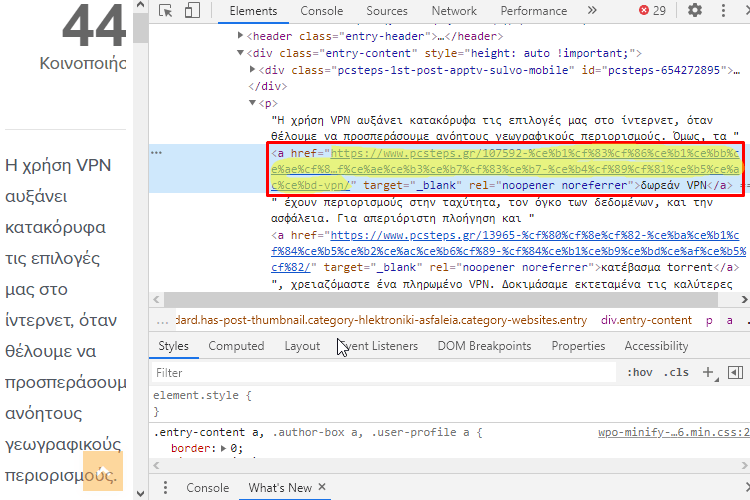The width and height of the screenshot is (750, 500).
Task: Open the Computed pane tab
Action: point(236,346)
